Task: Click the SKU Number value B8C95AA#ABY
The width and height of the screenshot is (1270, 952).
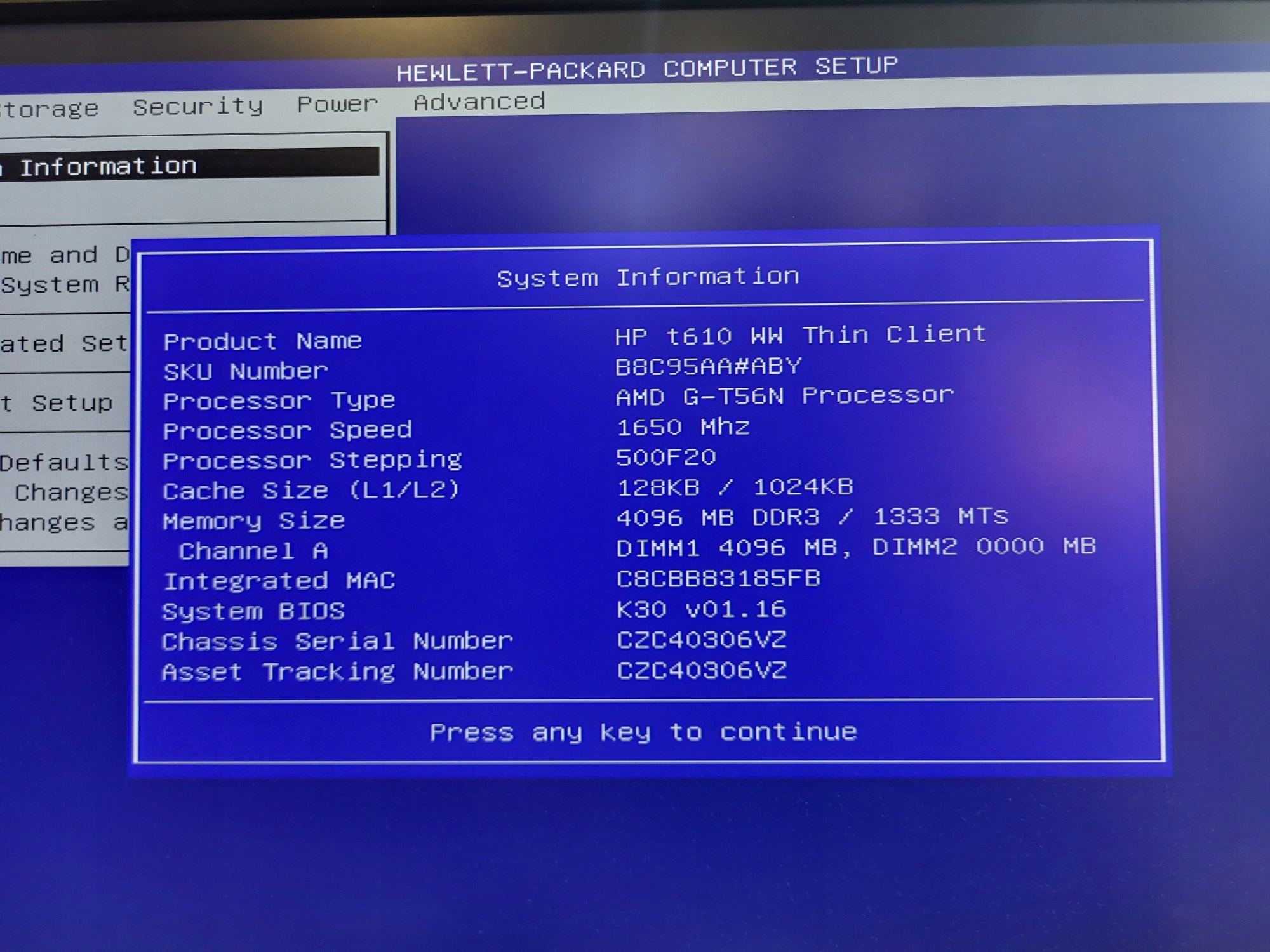Action: 708,366
